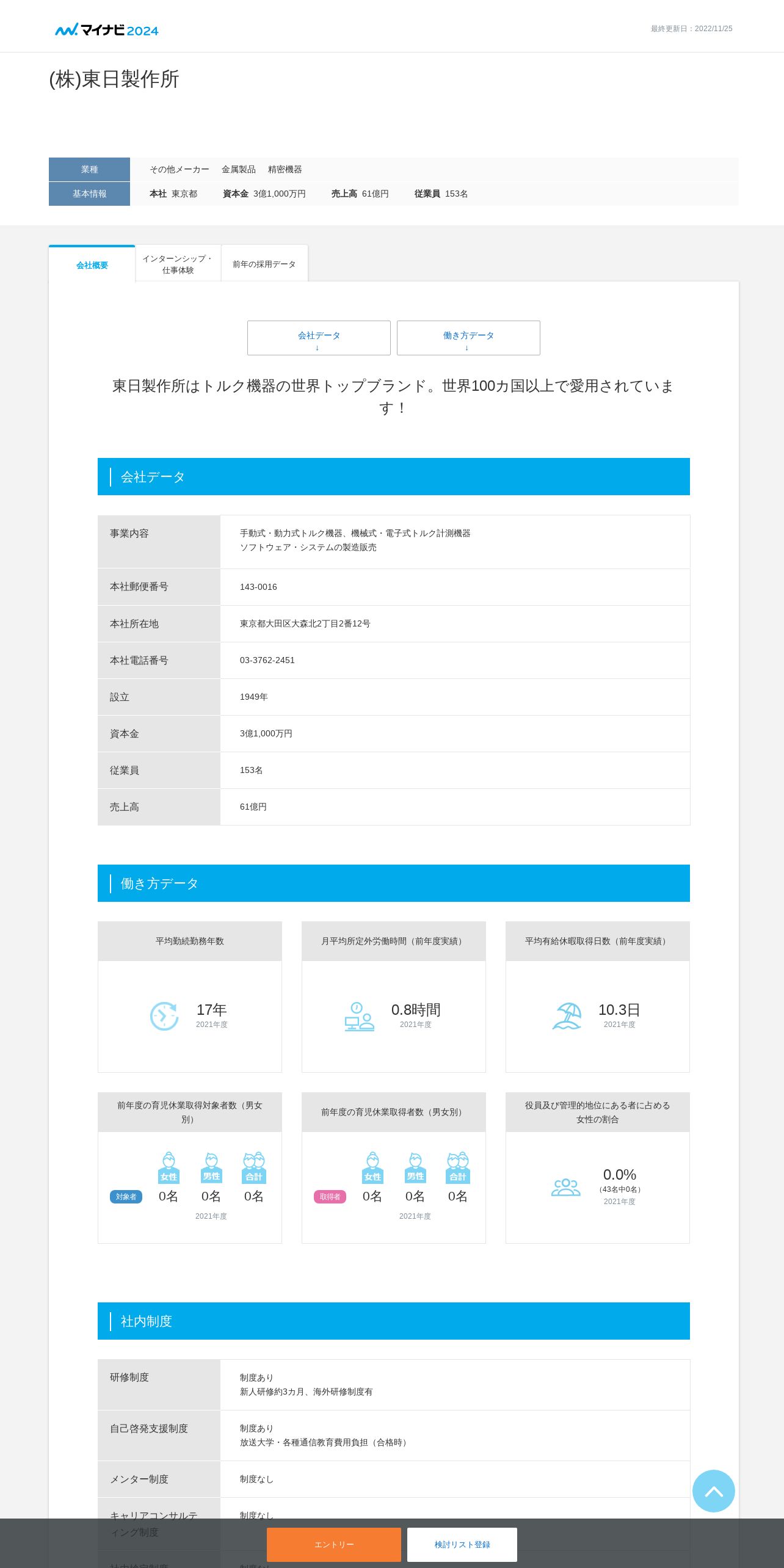Click the beach umbrella icon beside 10.3日
Image resolution: width=784 pixels, height=1568 pixels.
(567, 1016)
